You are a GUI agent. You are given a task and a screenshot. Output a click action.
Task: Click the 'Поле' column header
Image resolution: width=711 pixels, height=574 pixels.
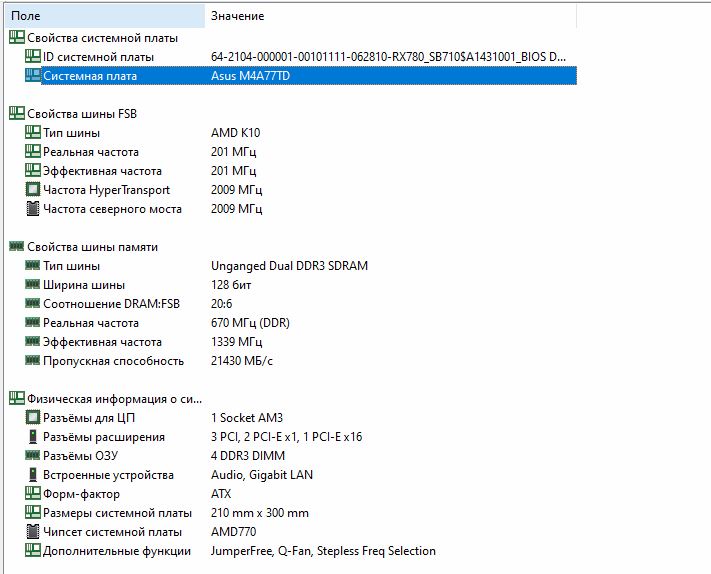tap(105, 16)
